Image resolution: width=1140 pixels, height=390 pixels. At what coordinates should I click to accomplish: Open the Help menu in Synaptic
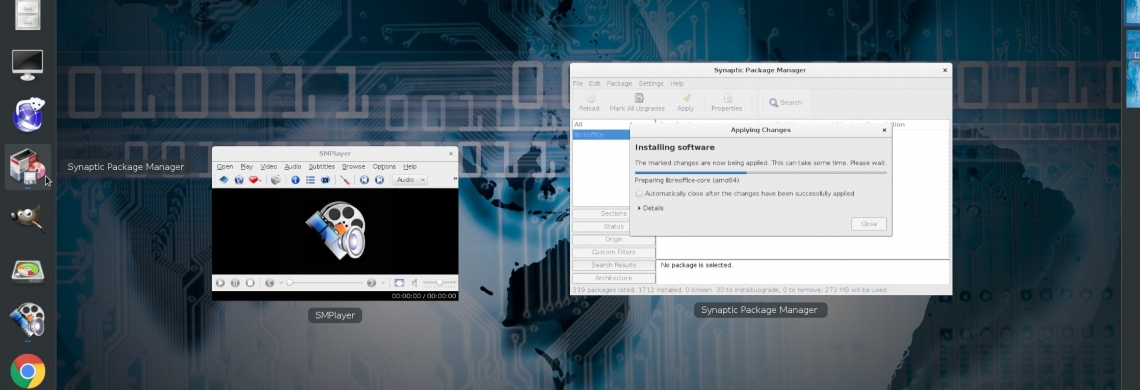(x=677, y=84)
